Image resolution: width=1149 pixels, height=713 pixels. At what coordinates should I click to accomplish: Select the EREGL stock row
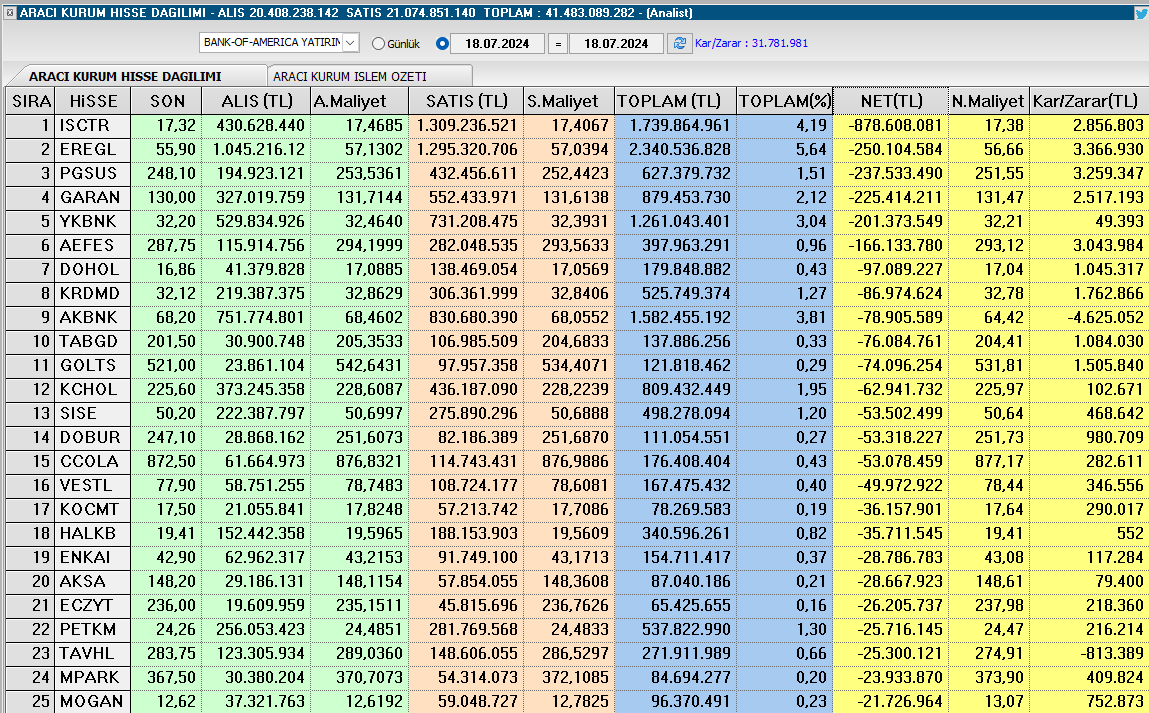tap(577, 149)
